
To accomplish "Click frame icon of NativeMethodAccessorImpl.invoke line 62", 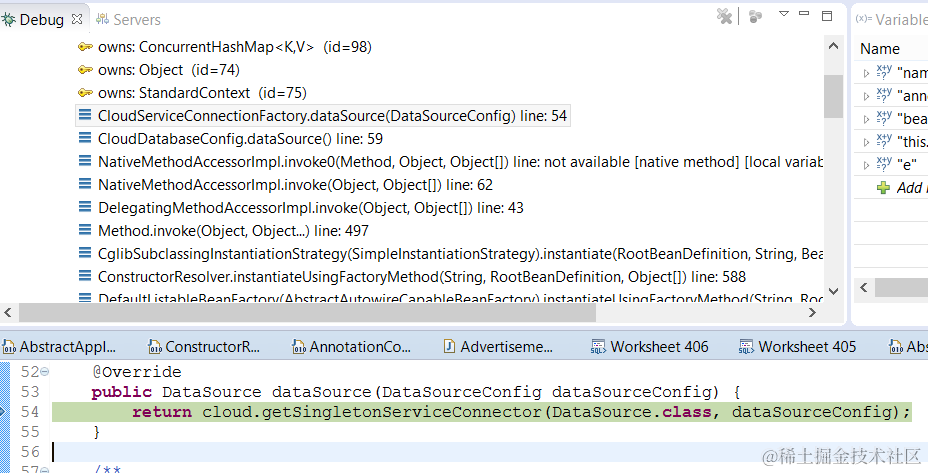I will pyautogui.click(x=85, y=185).
